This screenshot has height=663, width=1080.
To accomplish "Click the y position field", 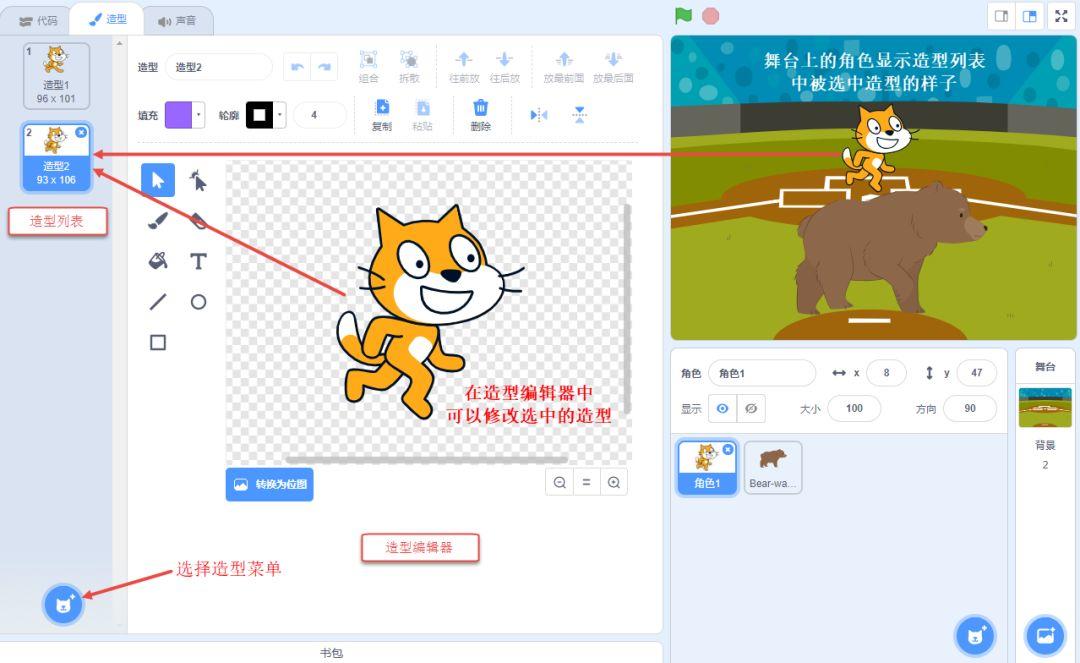I will (977, 372).
